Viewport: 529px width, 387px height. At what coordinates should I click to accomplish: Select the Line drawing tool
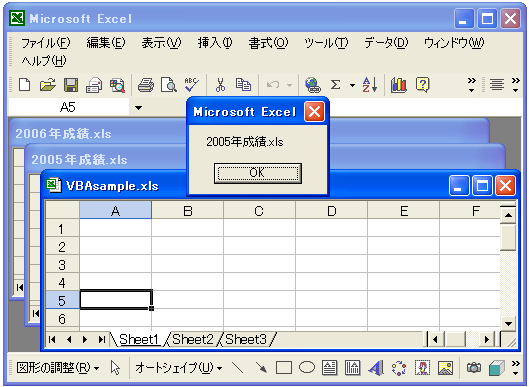click(x=238, y=367)
